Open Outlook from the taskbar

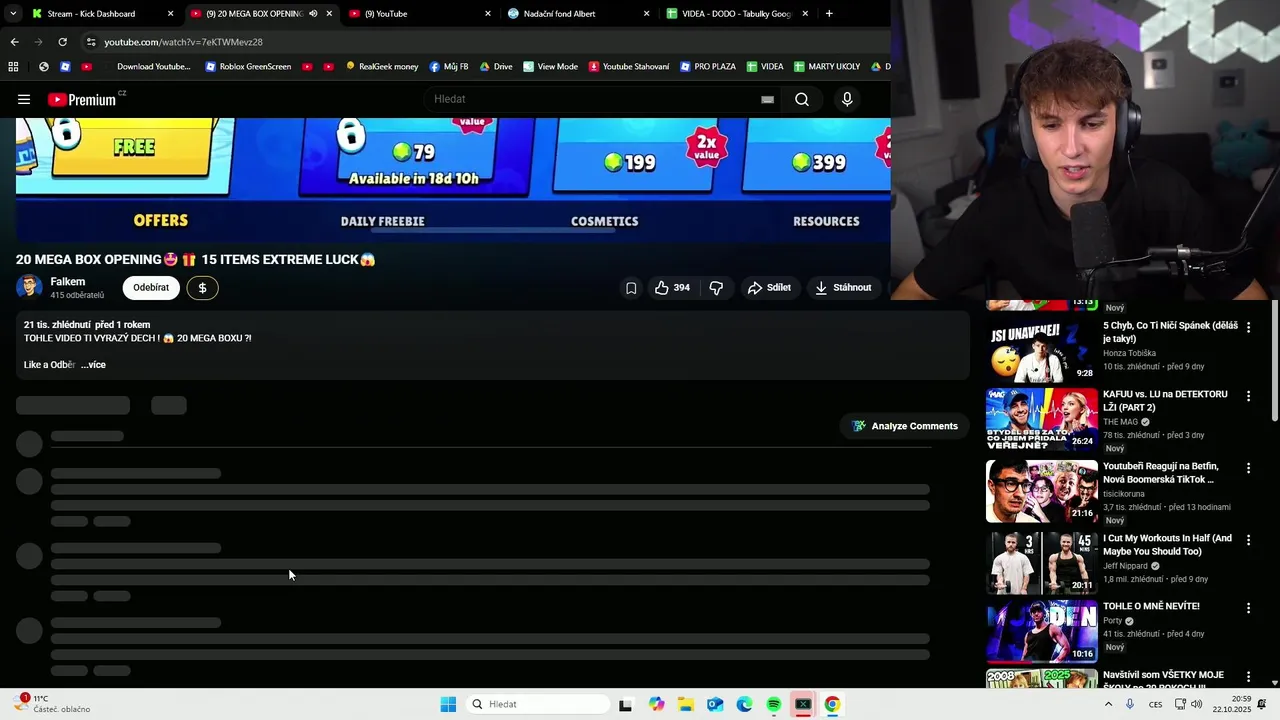pos(715,704)
